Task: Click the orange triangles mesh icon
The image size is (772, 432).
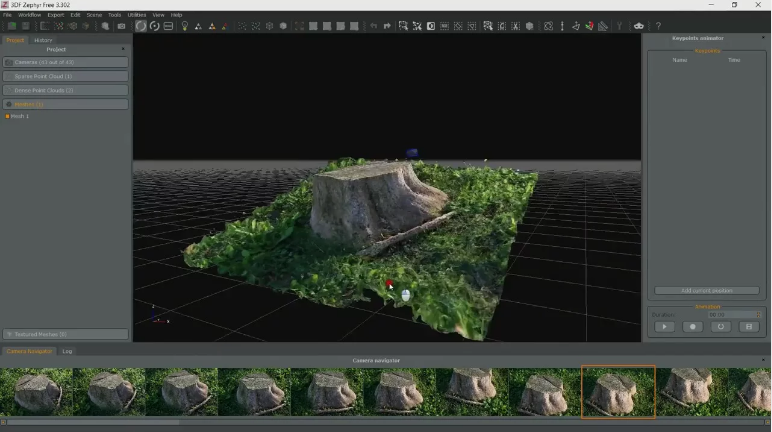Action: tap(212, 26)
